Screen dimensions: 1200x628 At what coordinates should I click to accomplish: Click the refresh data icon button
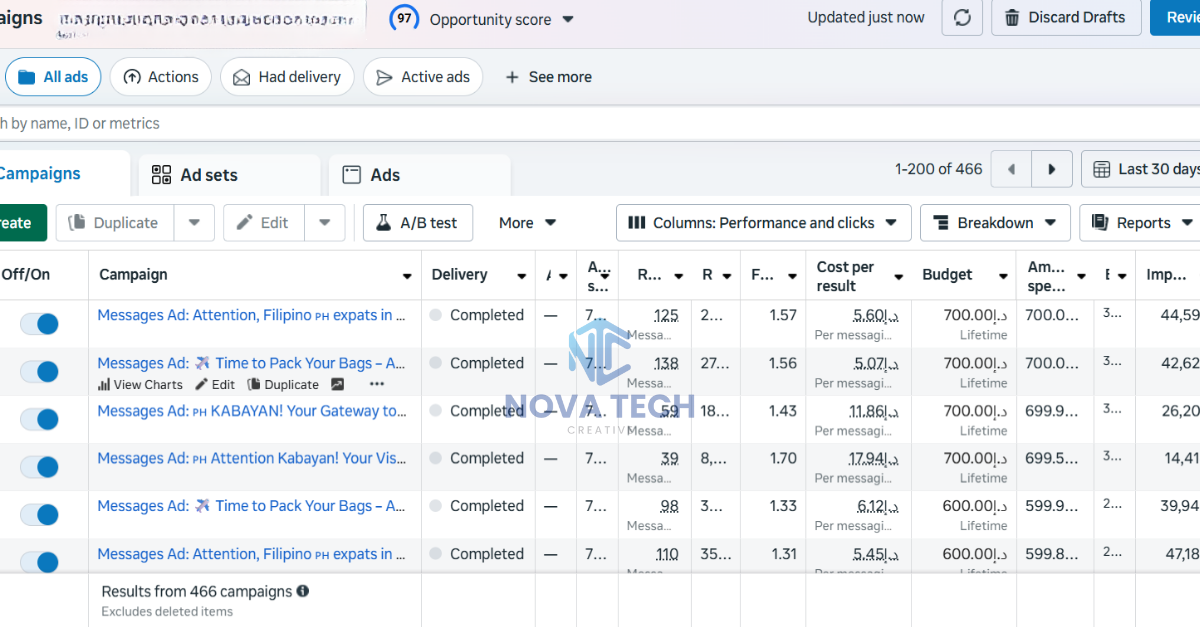click(x=962, y=18)
